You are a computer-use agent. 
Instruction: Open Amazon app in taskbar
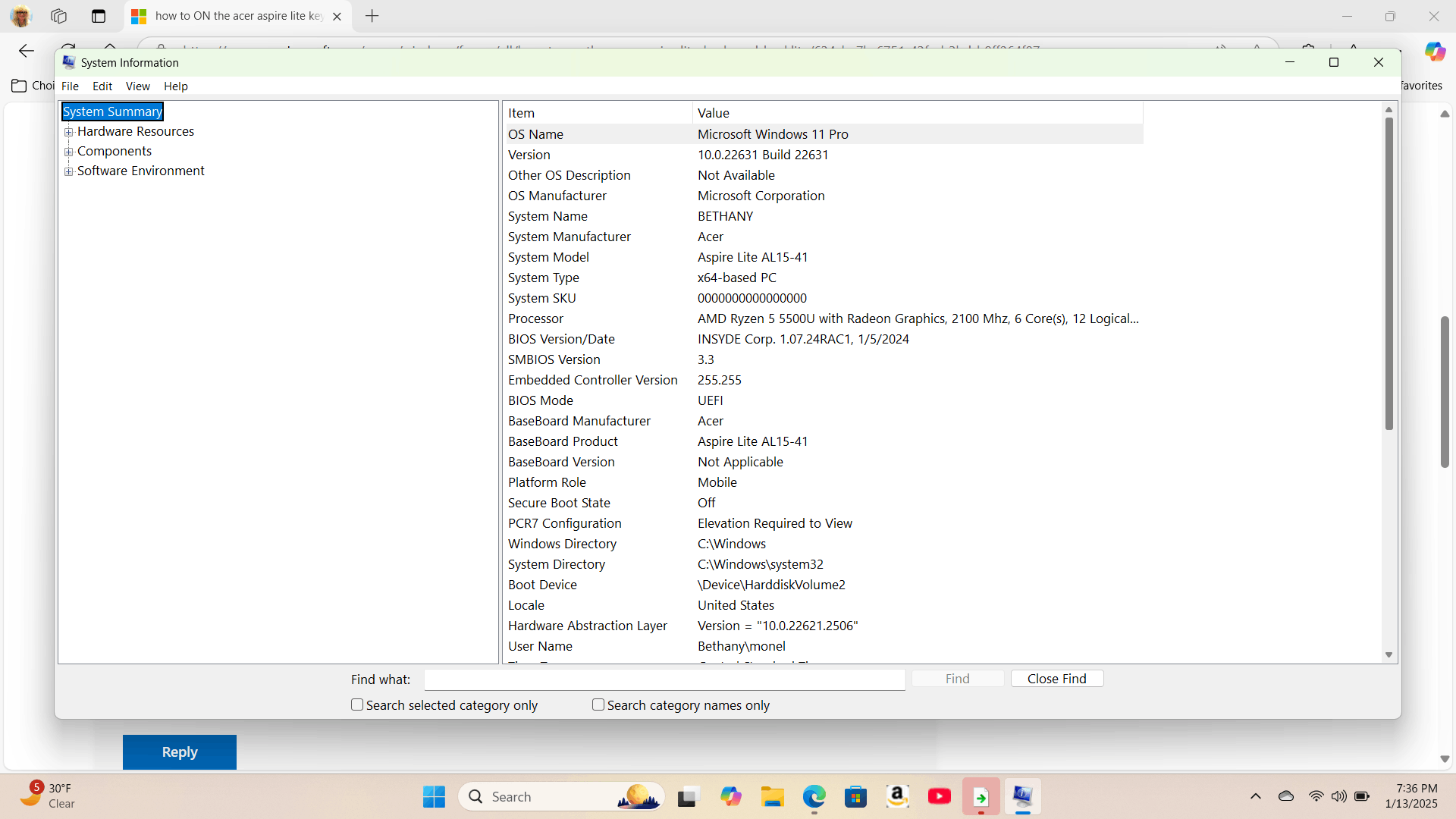point(897,797)
